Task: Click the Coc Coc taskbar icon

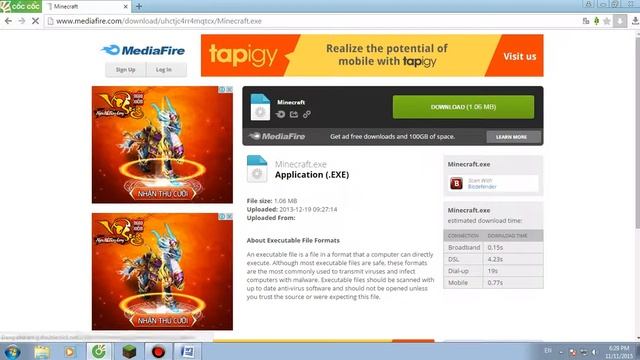Action: pyautogui.click(x=99, y=351)
